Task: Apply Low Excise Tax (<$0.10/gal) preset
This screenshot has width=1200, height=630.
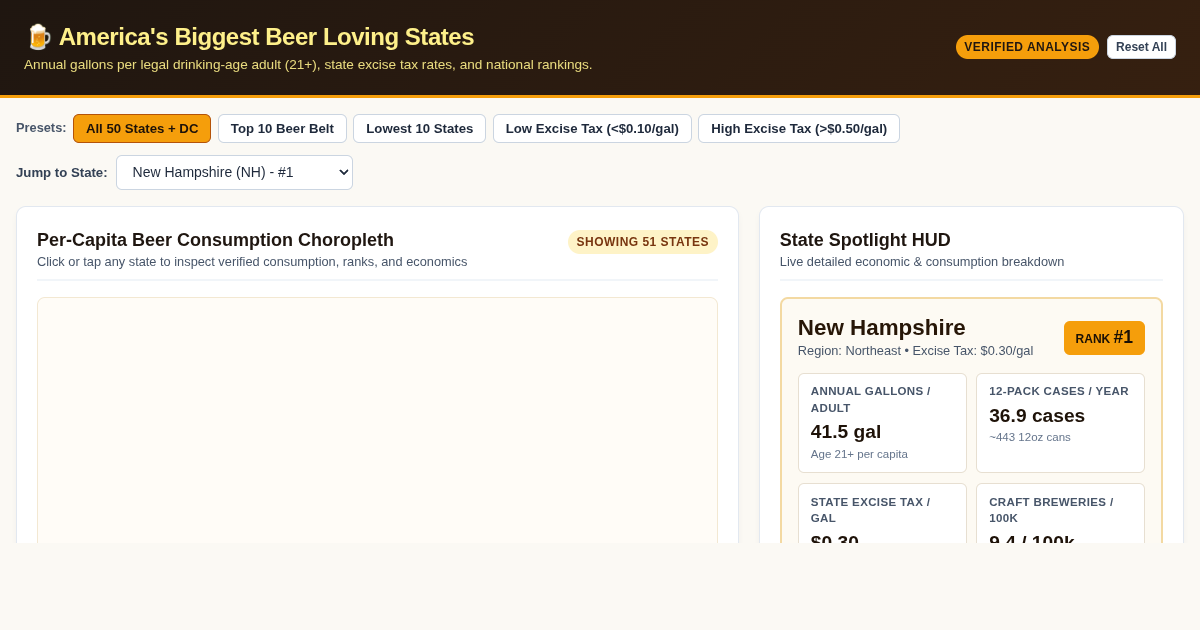Action: coord(592,128)
